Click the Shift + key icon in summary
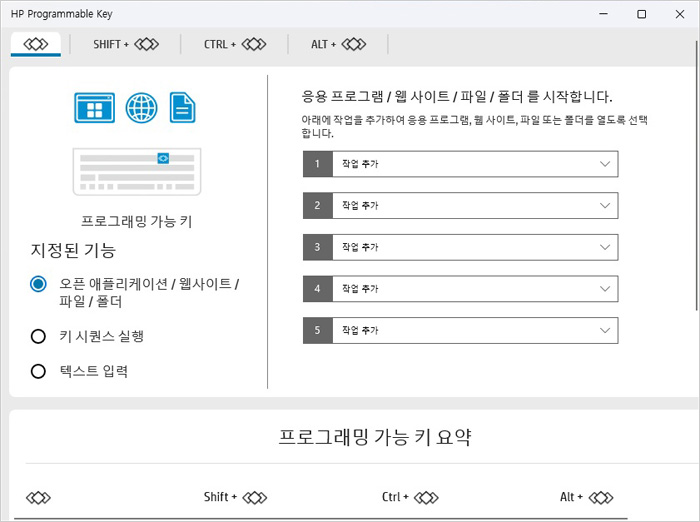 [x=235, y=497]
